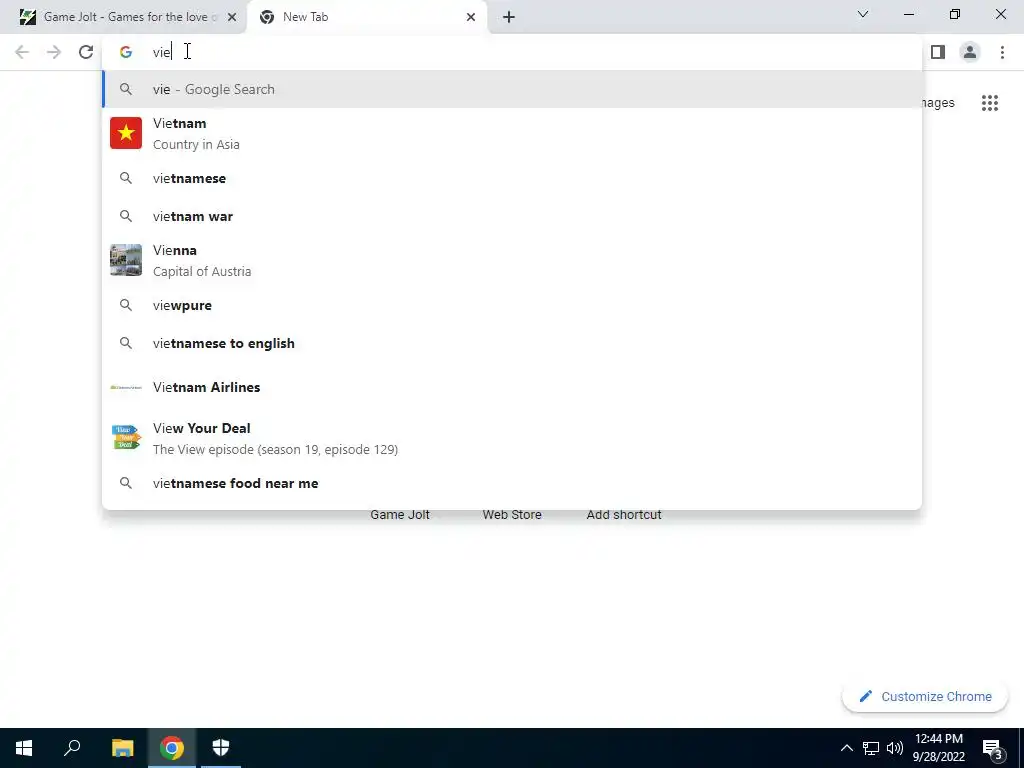Close the Game Jolt tab
The height and width of the screenshot is (768, 1024).
[x=232, y=17]
